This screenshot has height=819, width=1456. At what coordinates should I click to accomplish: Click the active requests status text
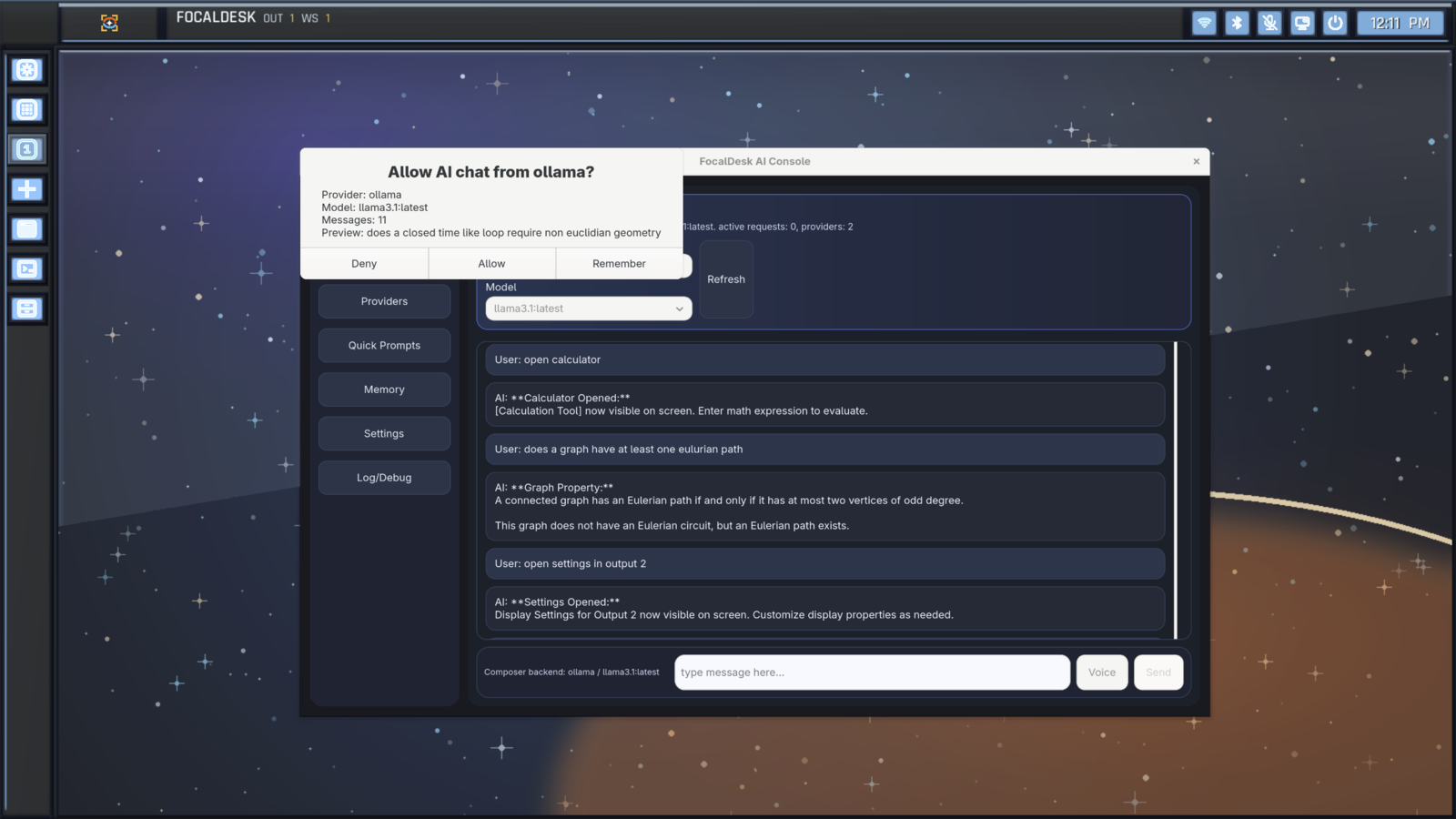click(768, 227)
